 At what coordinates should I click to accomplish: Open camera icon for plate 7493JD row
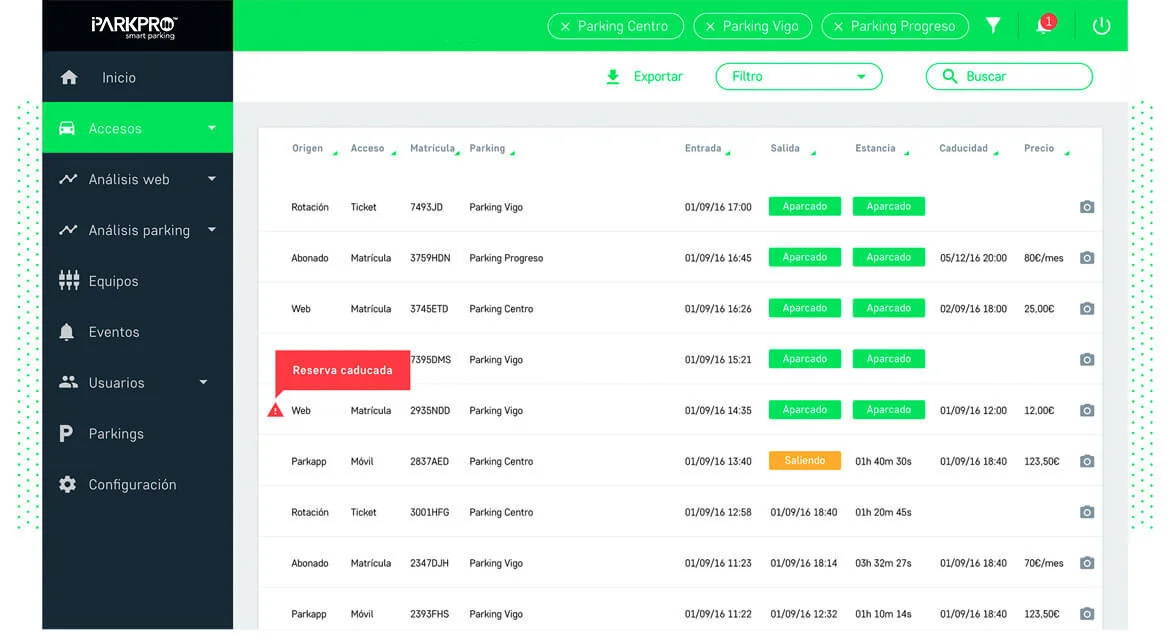coord(1087,207)
